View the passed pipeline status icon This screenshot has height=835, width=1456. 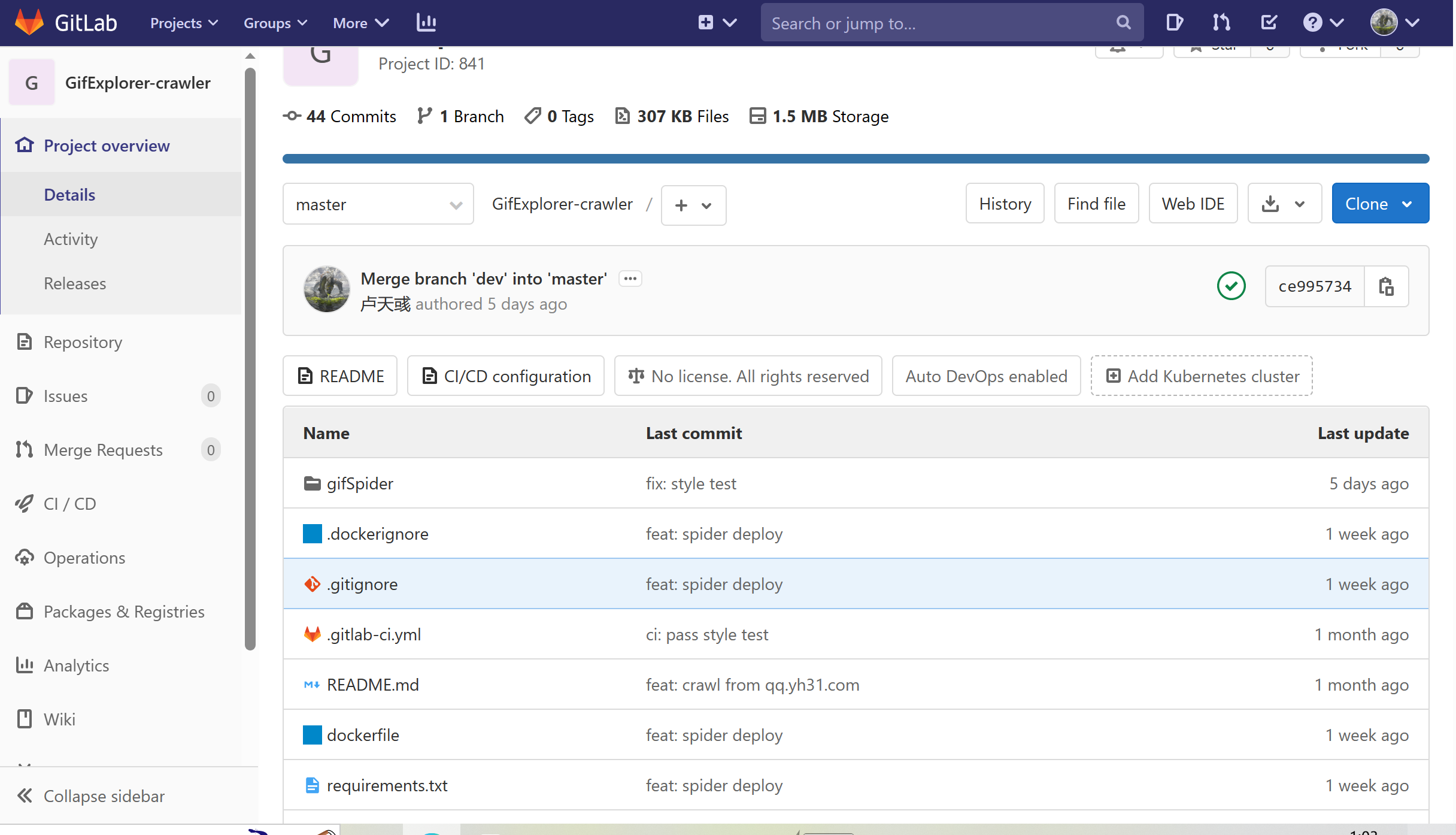pyautogui.click(x=1231, y=286)
